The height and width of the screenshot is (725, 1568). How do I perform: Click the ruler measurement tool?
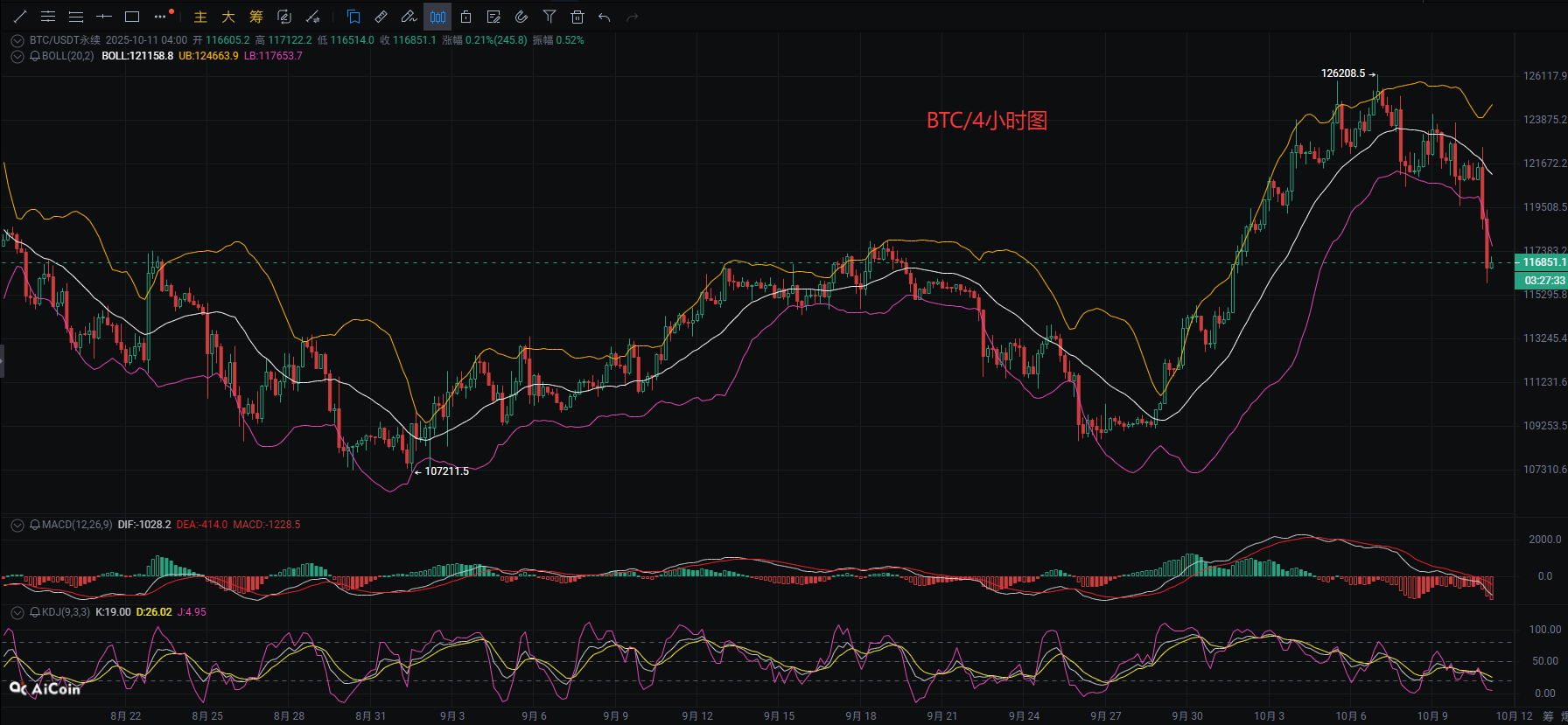point(381,17)
